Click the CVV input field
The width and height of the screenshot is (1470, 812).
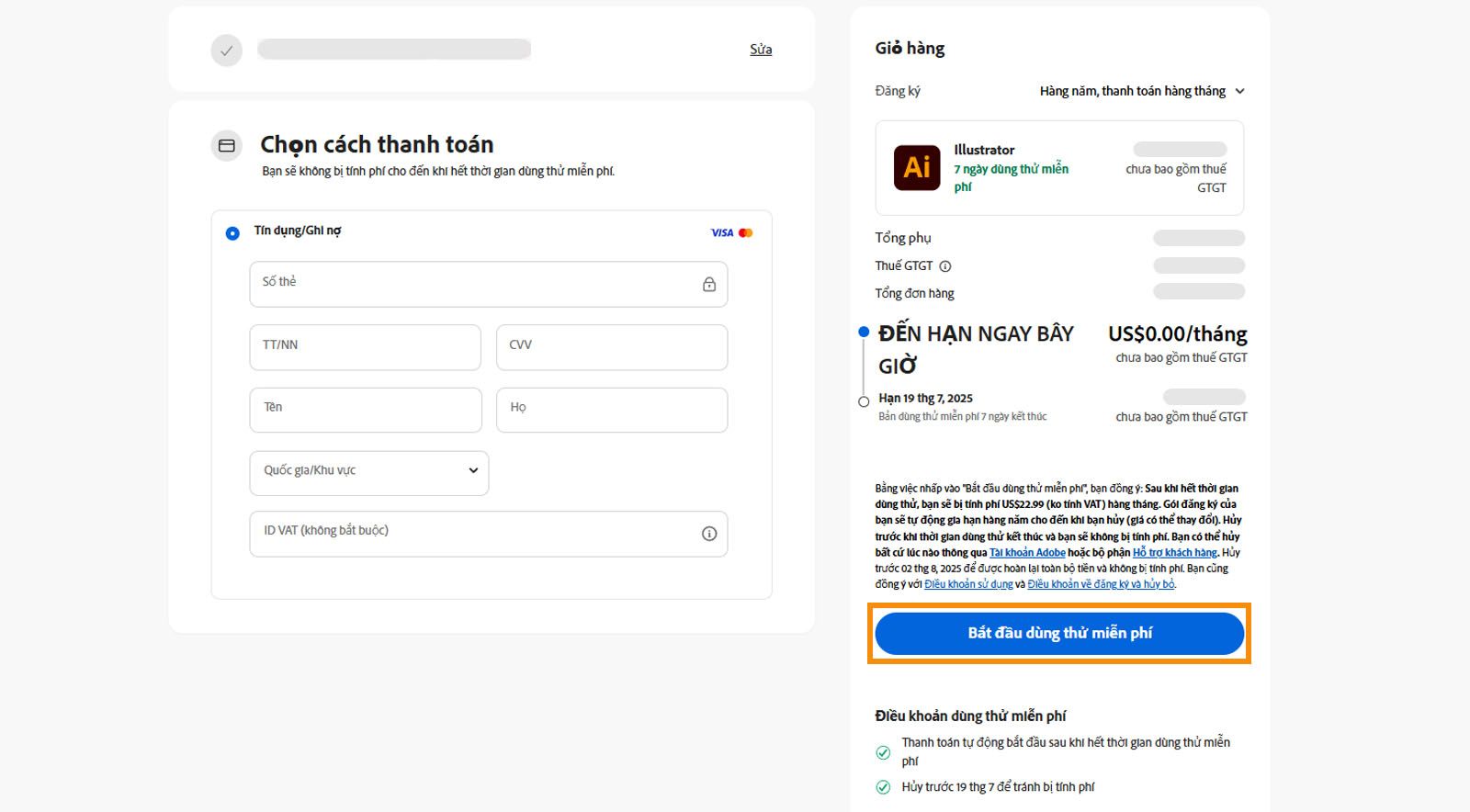612,347
